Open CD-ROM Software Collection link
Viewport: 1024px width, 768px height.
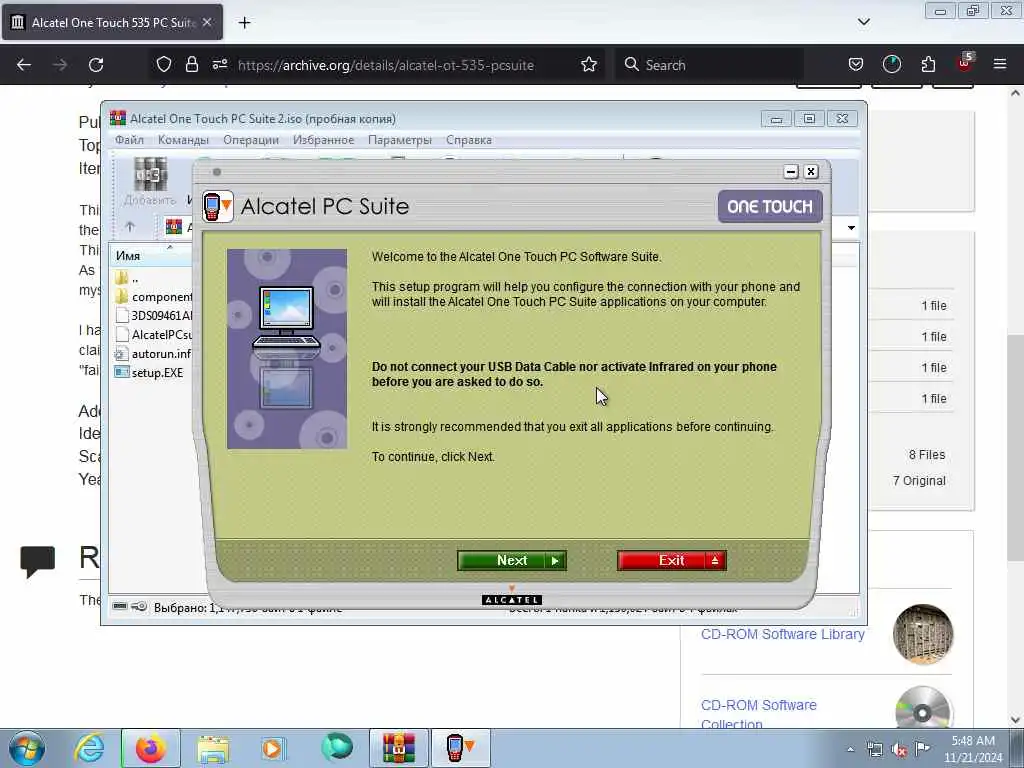(759, 714)
